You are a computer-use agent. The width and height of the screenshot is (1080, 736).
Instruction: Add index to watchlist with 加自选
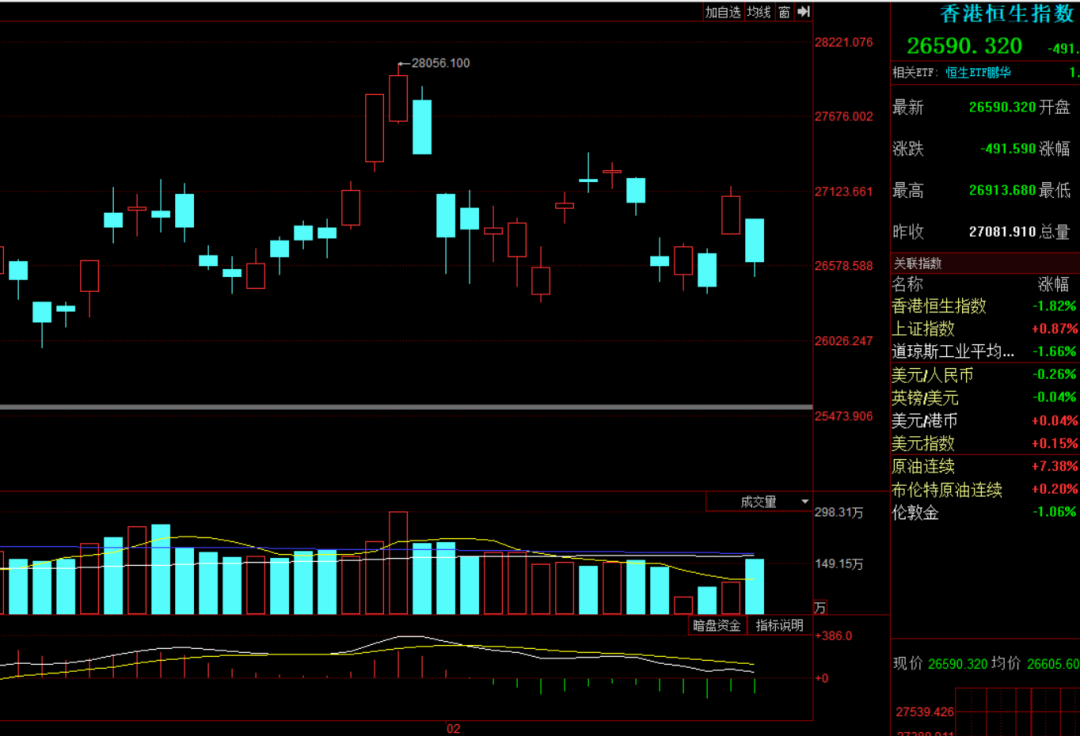(x=723, y=12)
